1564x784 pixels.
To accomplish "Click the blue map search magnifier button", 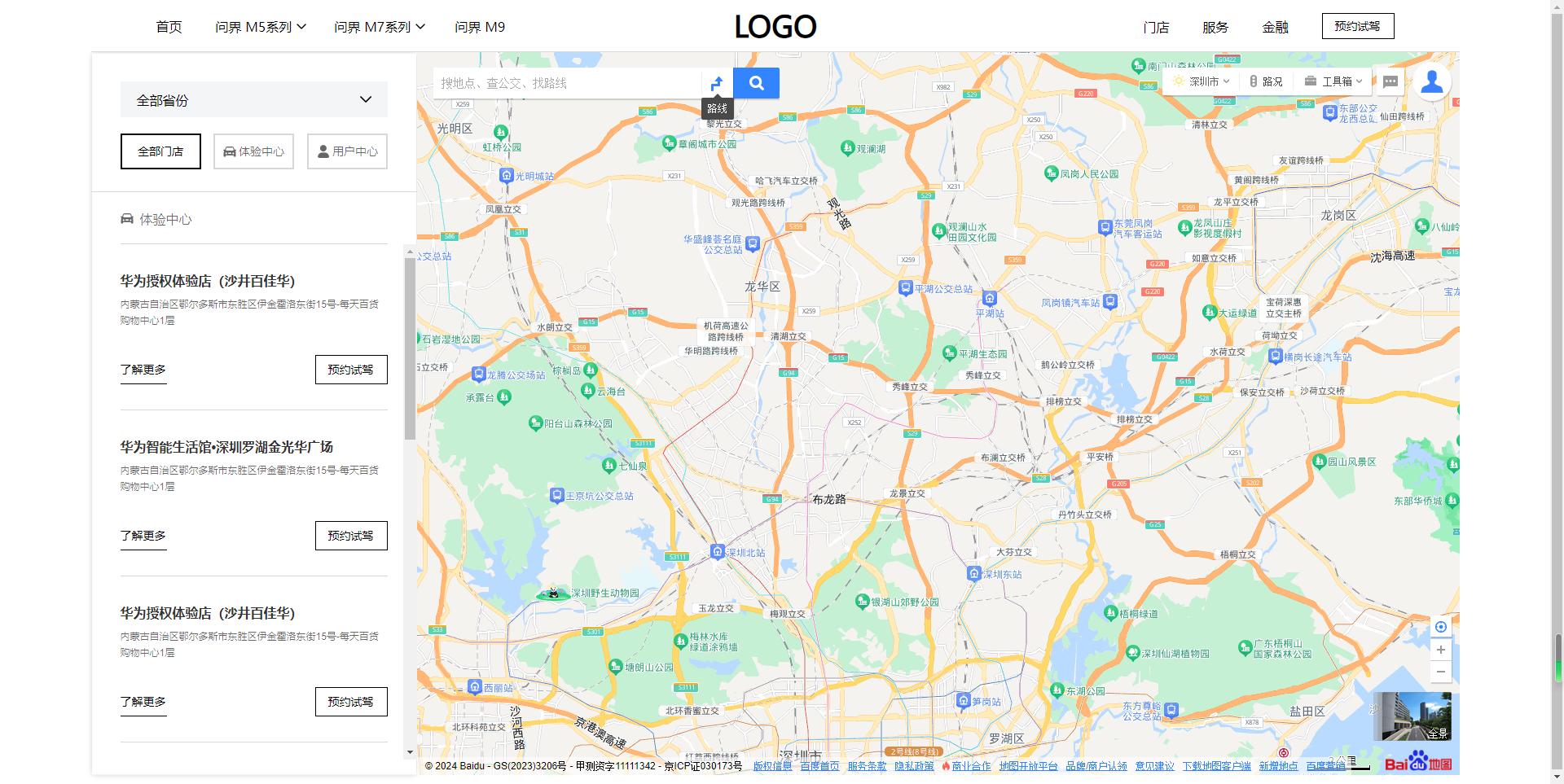I will 756,83.
